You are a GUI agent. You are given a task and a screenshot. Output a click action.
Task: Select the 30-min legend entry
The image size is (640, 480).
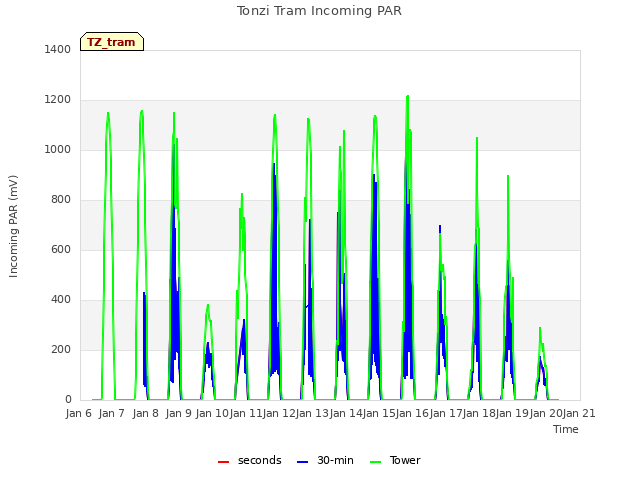coord(325,460)
